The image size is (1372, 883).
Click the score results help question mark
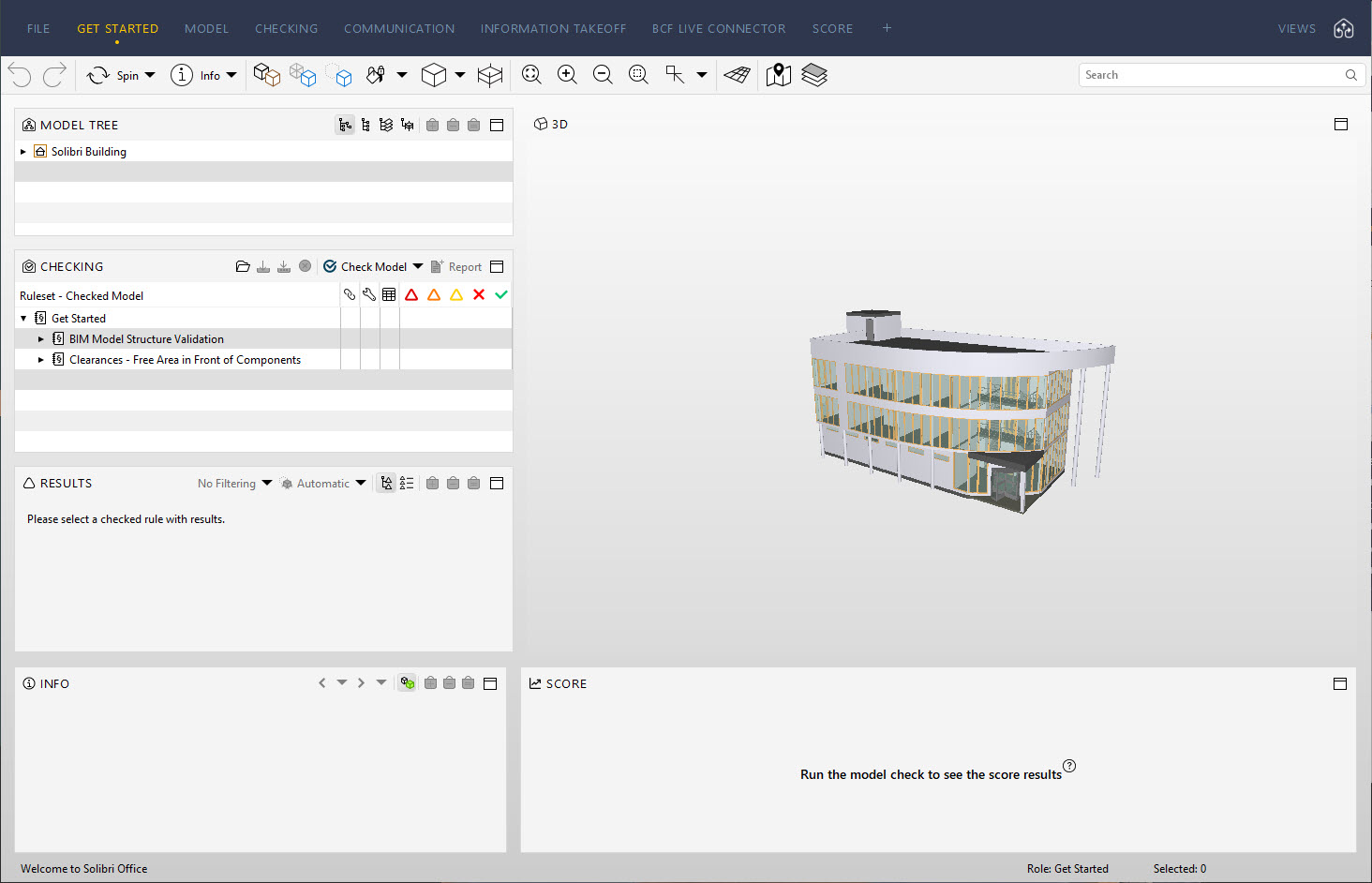point(1069,766)
